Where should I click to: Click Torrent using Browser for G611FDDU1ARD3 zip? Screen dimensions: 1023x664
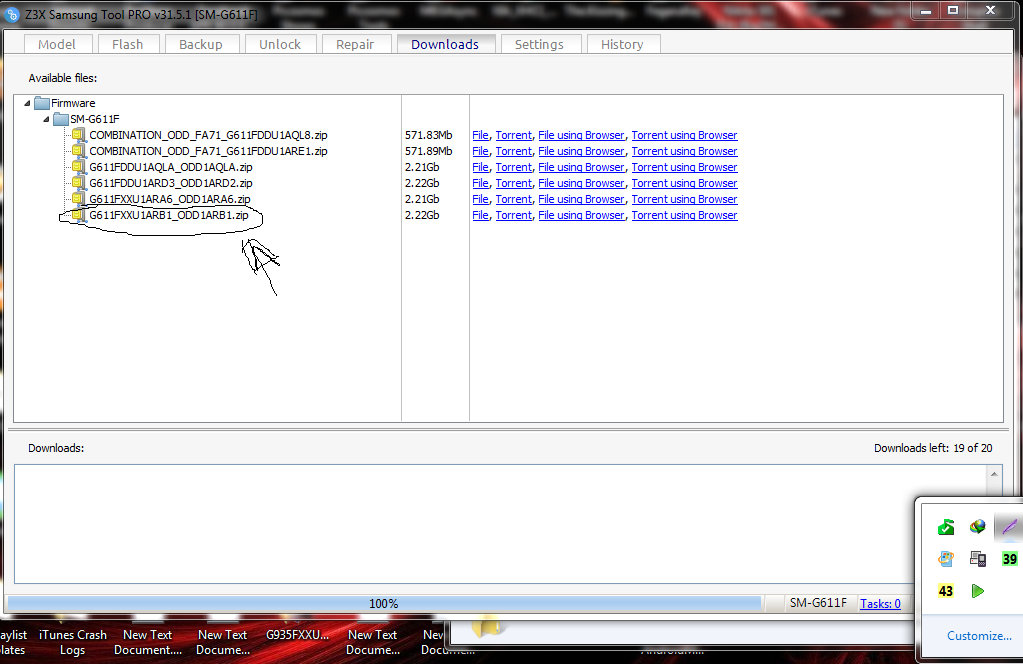pyautogui.click(x=684, y=183)
